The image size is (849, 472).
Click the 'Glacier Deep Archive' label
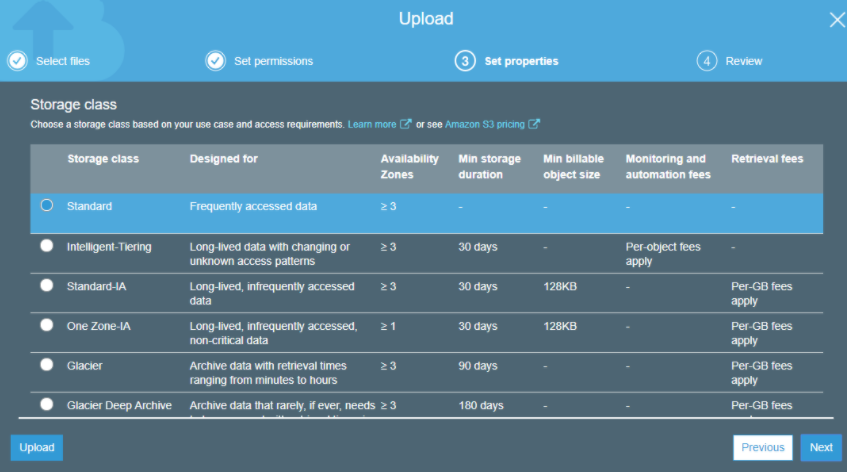pyautogui.click(x=119, y=405)
